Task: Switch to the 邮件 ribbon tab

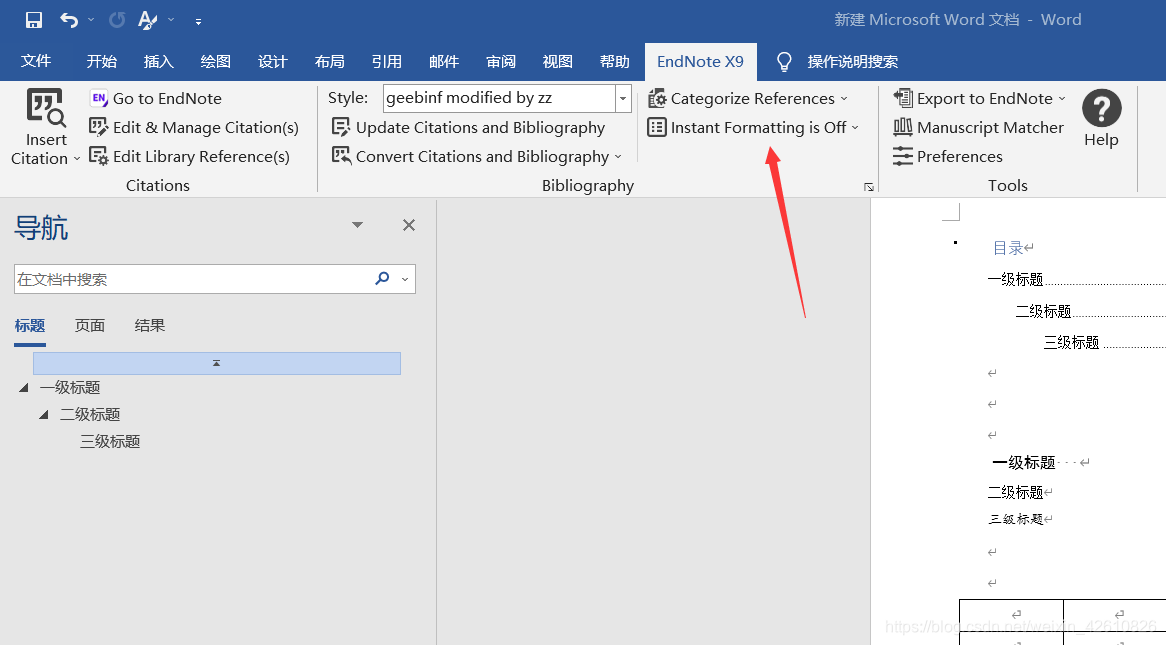Action: (x=444, y=61)
